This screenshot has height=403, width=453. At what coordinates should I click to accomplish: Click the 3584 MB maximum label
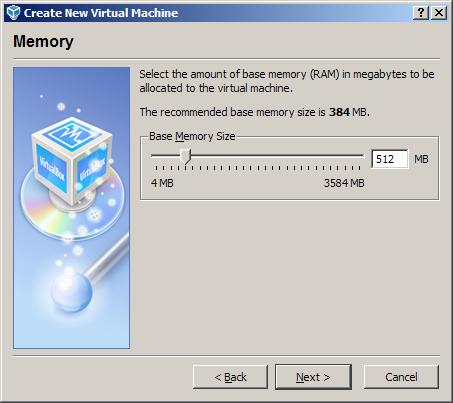pos(344,183)
